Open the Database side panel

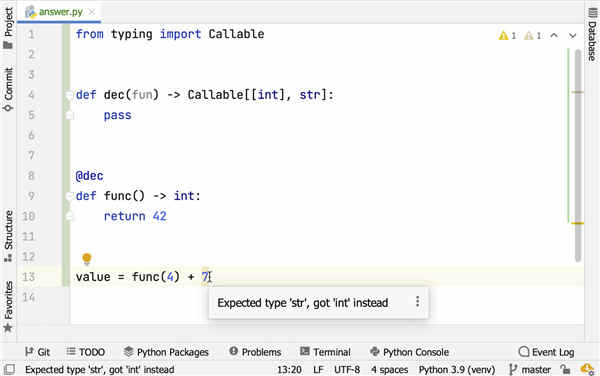pyautogui.click(x=592, y=34)
